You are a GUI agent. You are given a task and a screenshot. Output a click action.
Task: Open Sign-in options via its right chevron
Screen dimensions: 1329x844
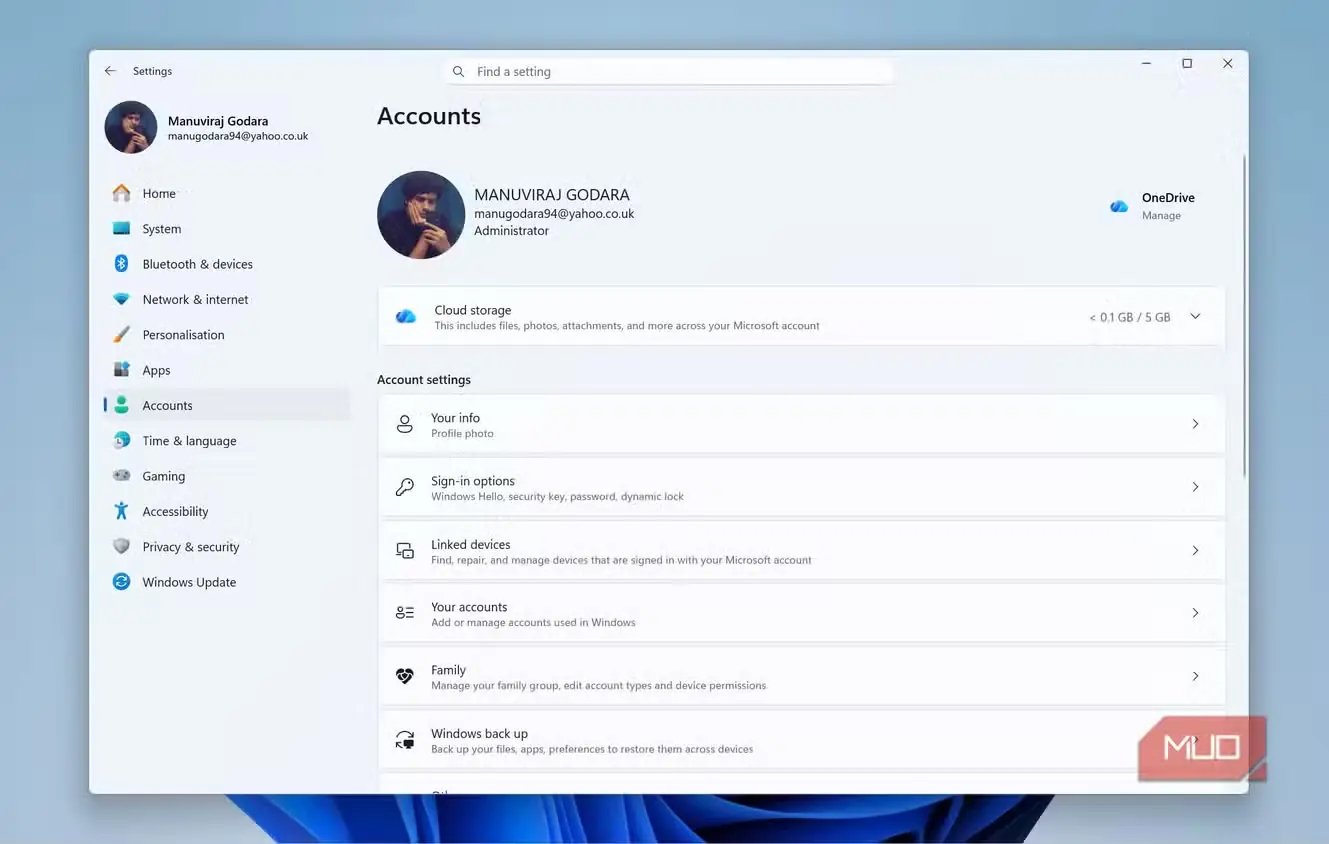click(1195, 487)
